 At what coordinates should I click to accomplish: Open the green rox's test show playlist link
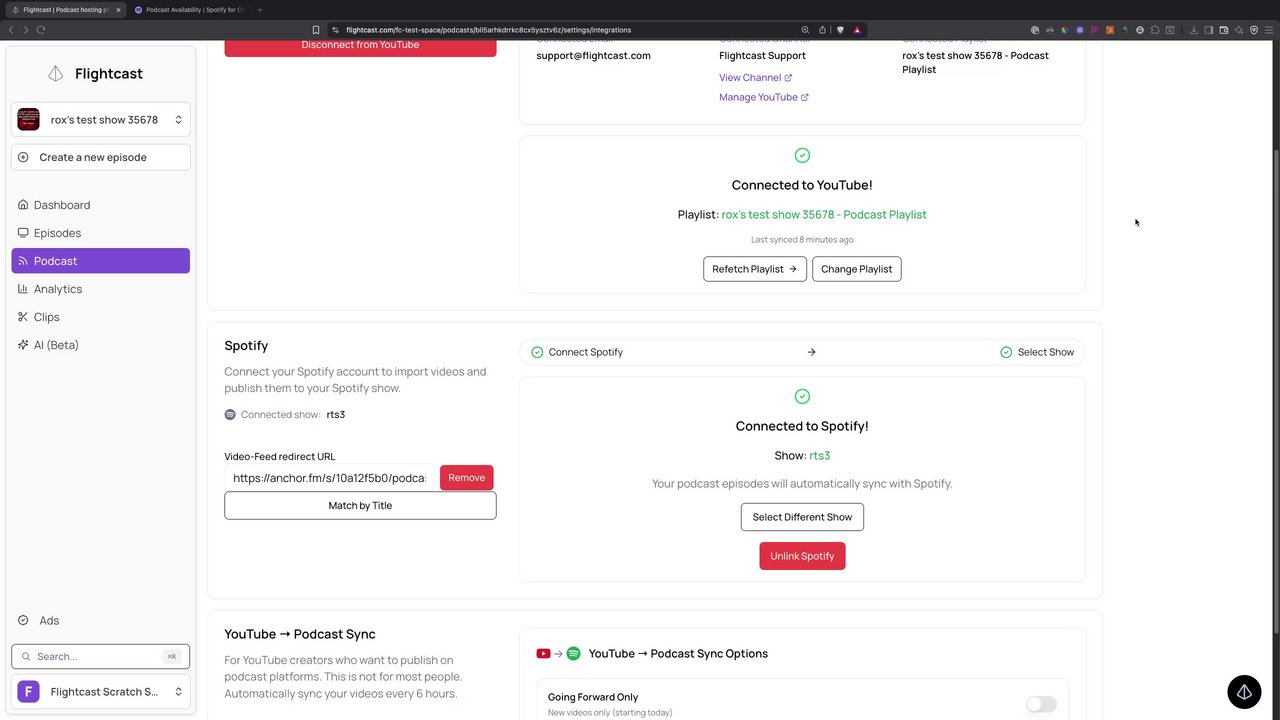coord(824,214)
